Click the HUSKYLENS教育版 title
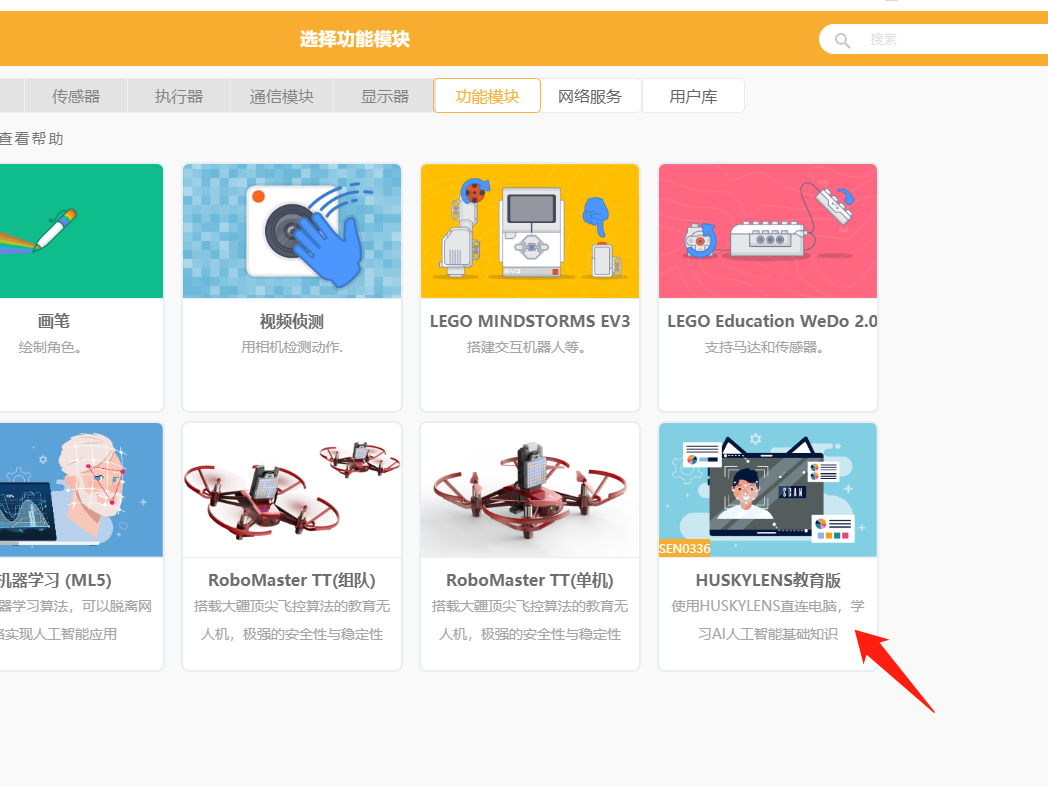1048x787 pixels. tap(768, 580)
